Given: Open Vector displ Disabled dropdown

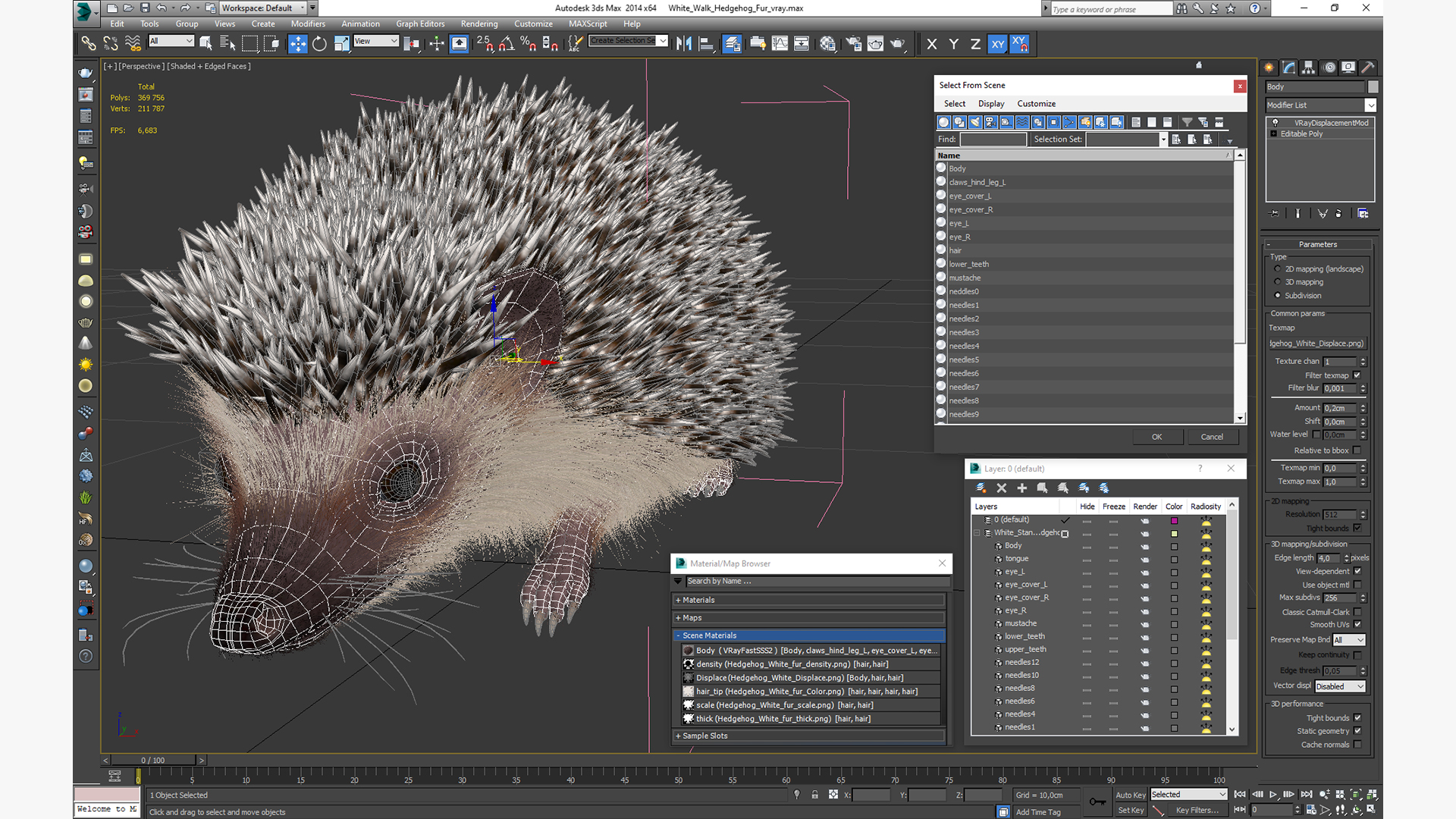Looking at the screenshot, I should pos(1340,686).
